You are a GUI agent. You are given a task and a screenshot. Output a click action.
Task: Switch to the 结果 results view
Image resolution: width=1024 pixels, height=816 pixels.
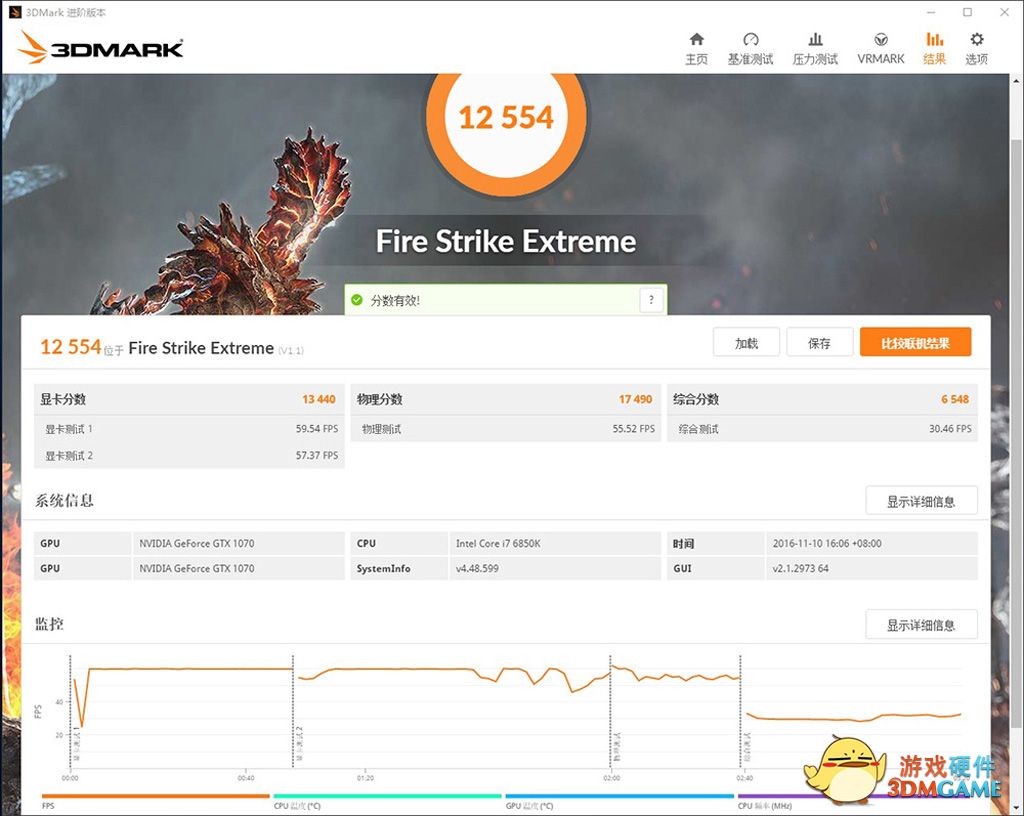tap(935, 49)
